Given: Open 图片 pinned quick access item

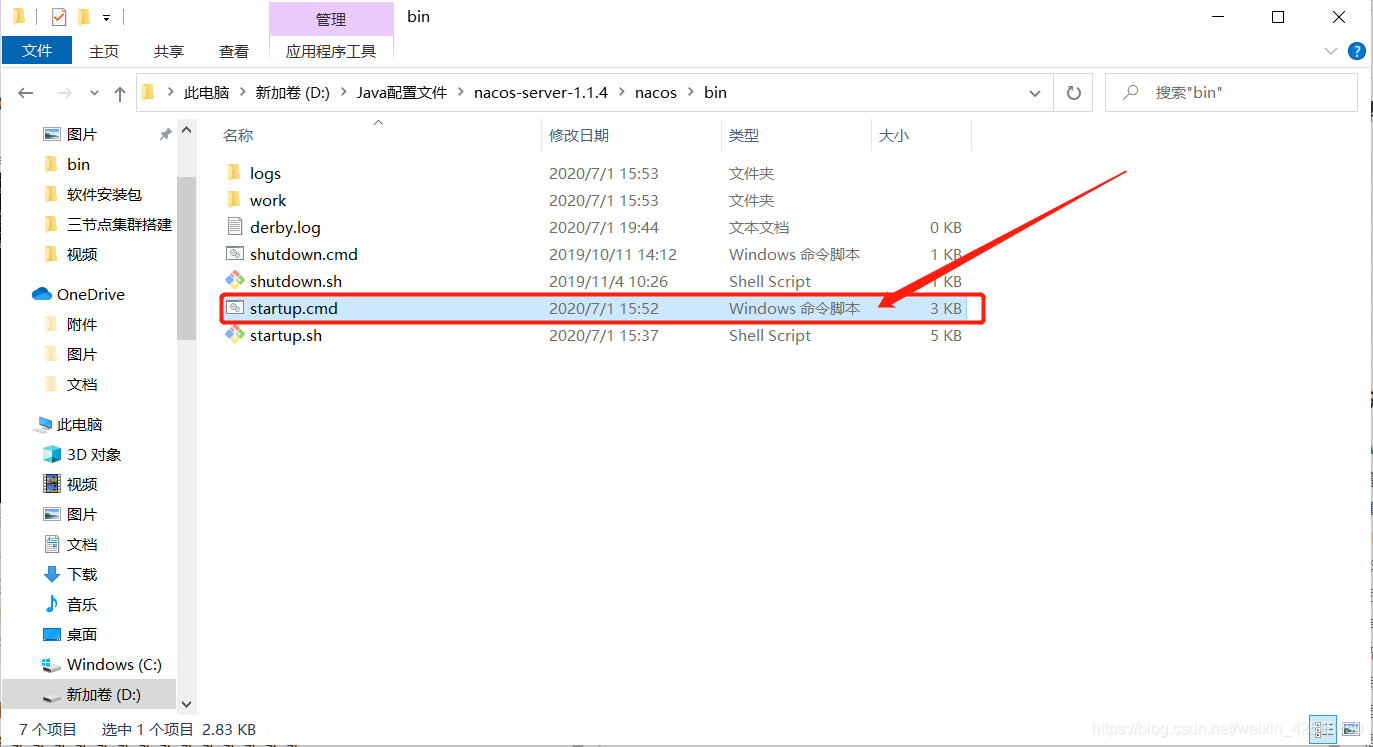Looking at the screenshot, I should [x=82, y=134].
